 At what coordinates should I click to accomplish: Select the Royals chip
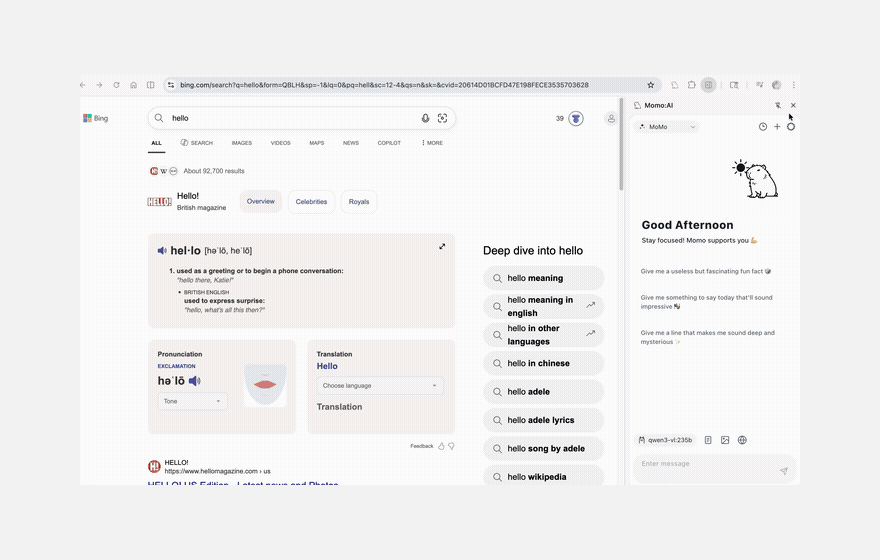[359, 202]
